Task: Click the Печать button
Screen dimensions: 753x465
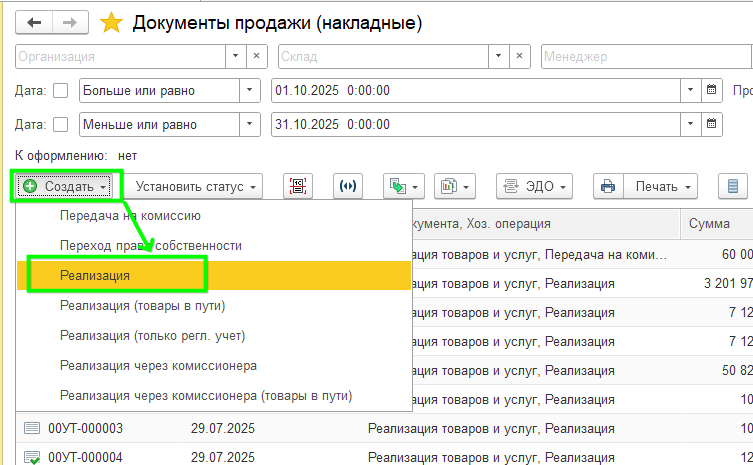Action: [x=664, y=186]
